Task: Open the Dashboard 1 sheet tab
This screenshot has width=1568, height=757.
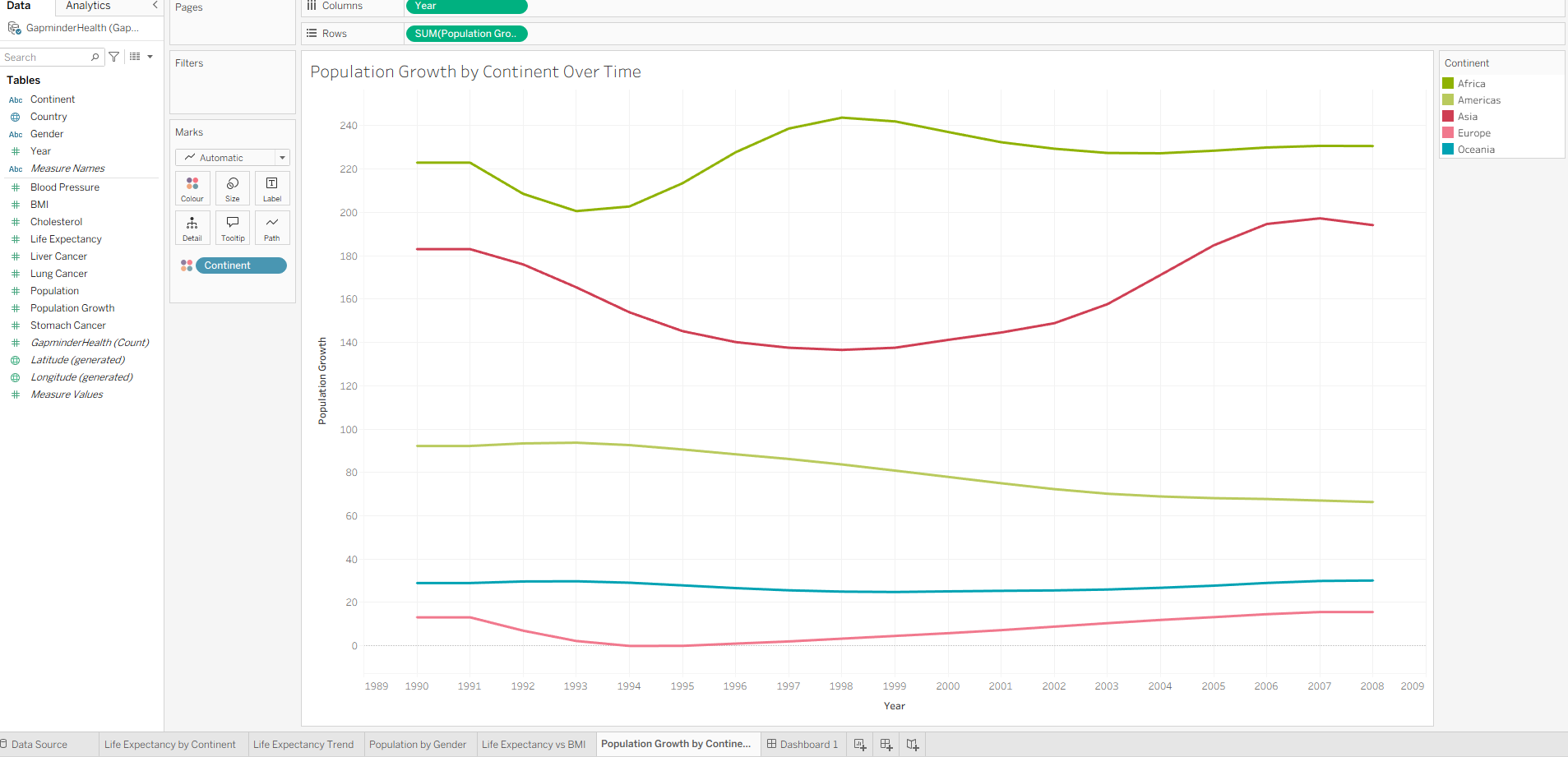Action: click(x=803, y=744)
